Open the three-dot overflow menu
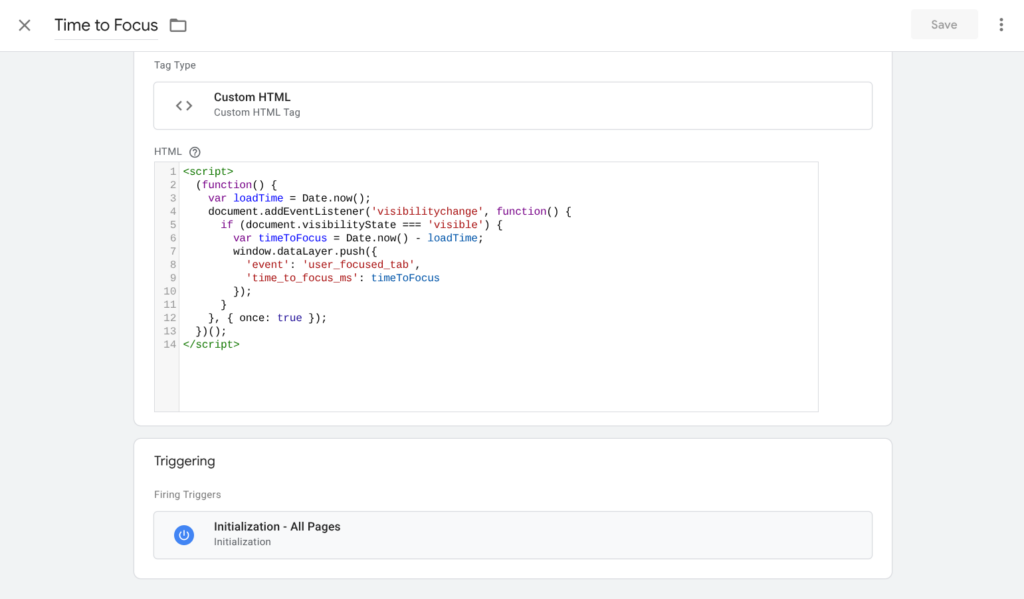This screenshot has height=599, width=1024. [1001, 24]
